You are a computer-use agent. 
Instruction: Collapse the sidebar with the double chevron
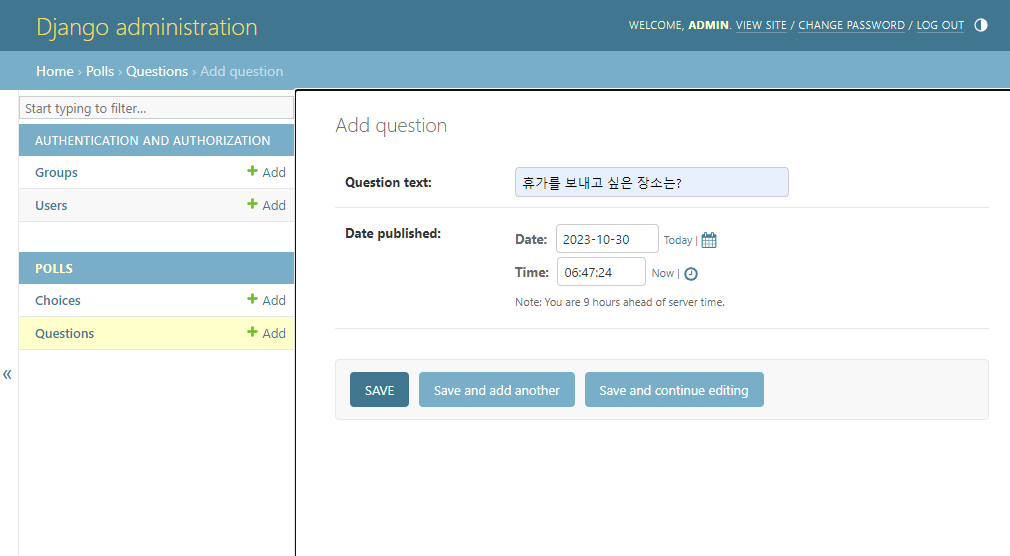pyautogui.click(x=7, y=374)
